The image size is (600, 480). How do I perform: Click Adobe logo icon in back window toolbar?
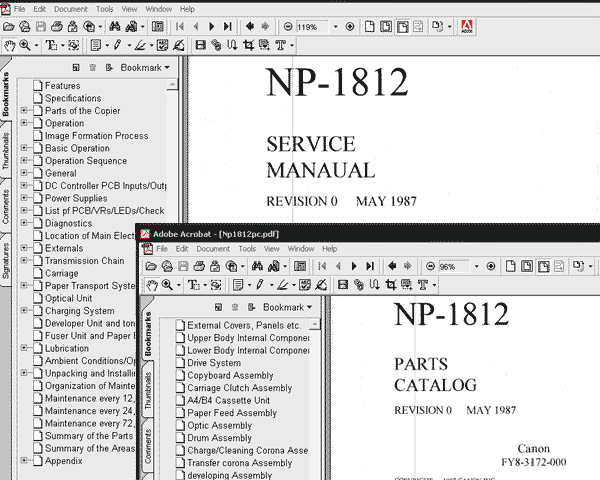click(467, 27)
